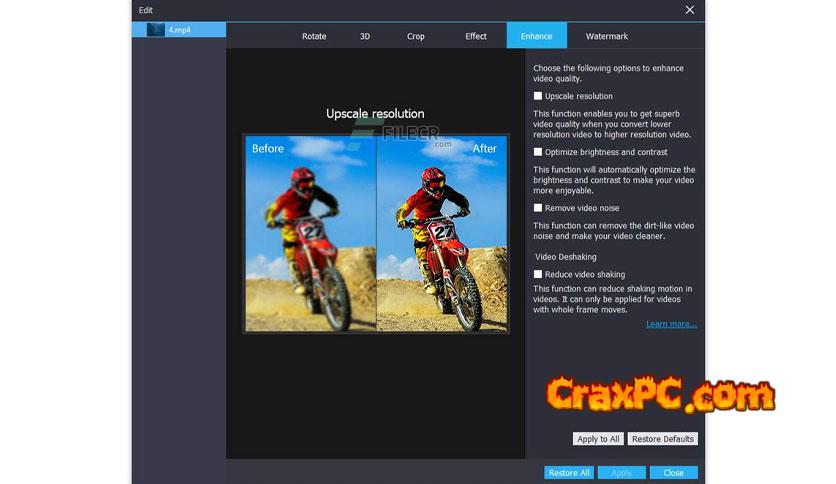Enable Reduce video shaking checkbox

click(538, 274)
